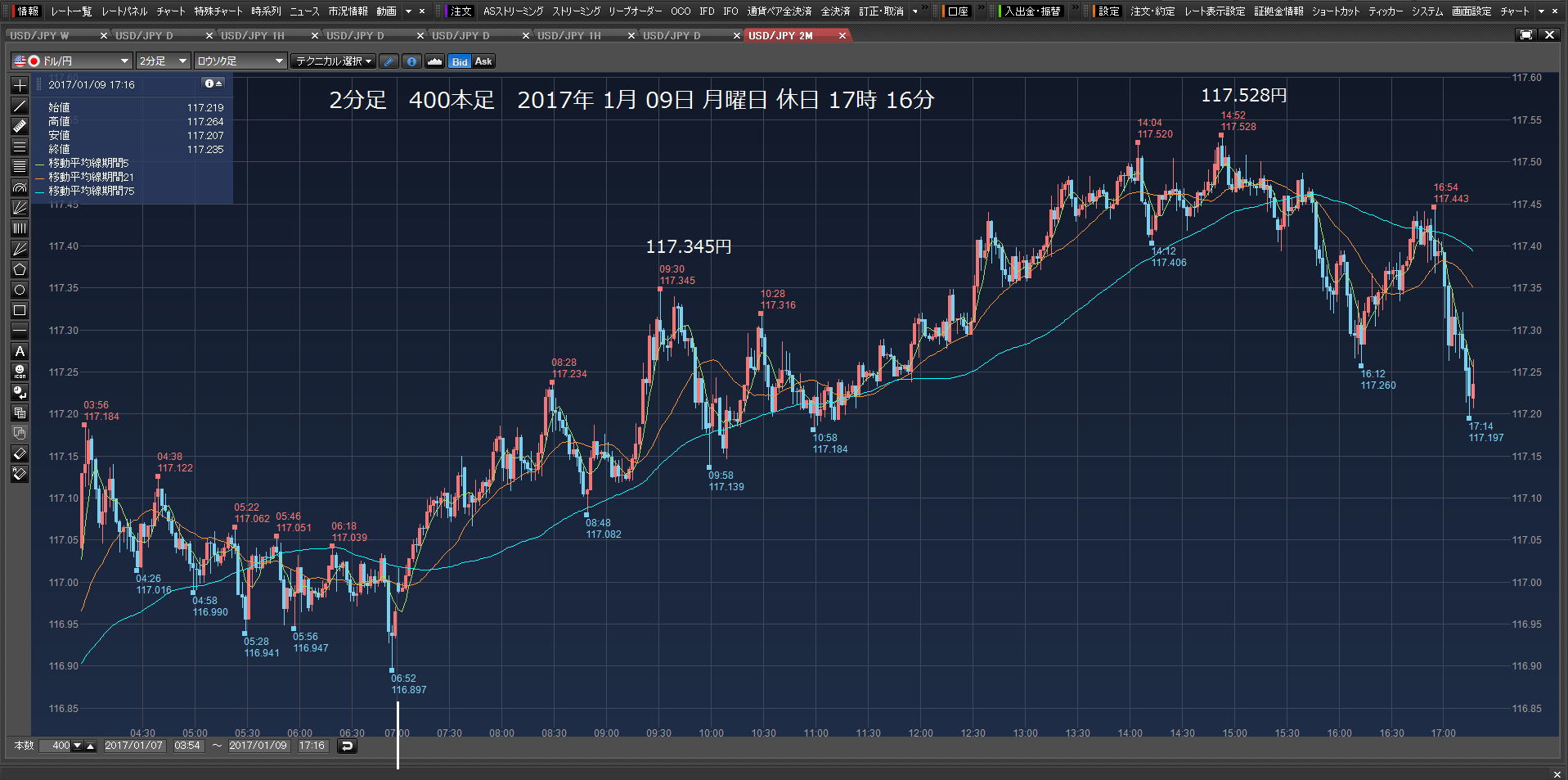Collapse the OHLC info panel
Screen dimensions: 1568x780
[213, 83]
